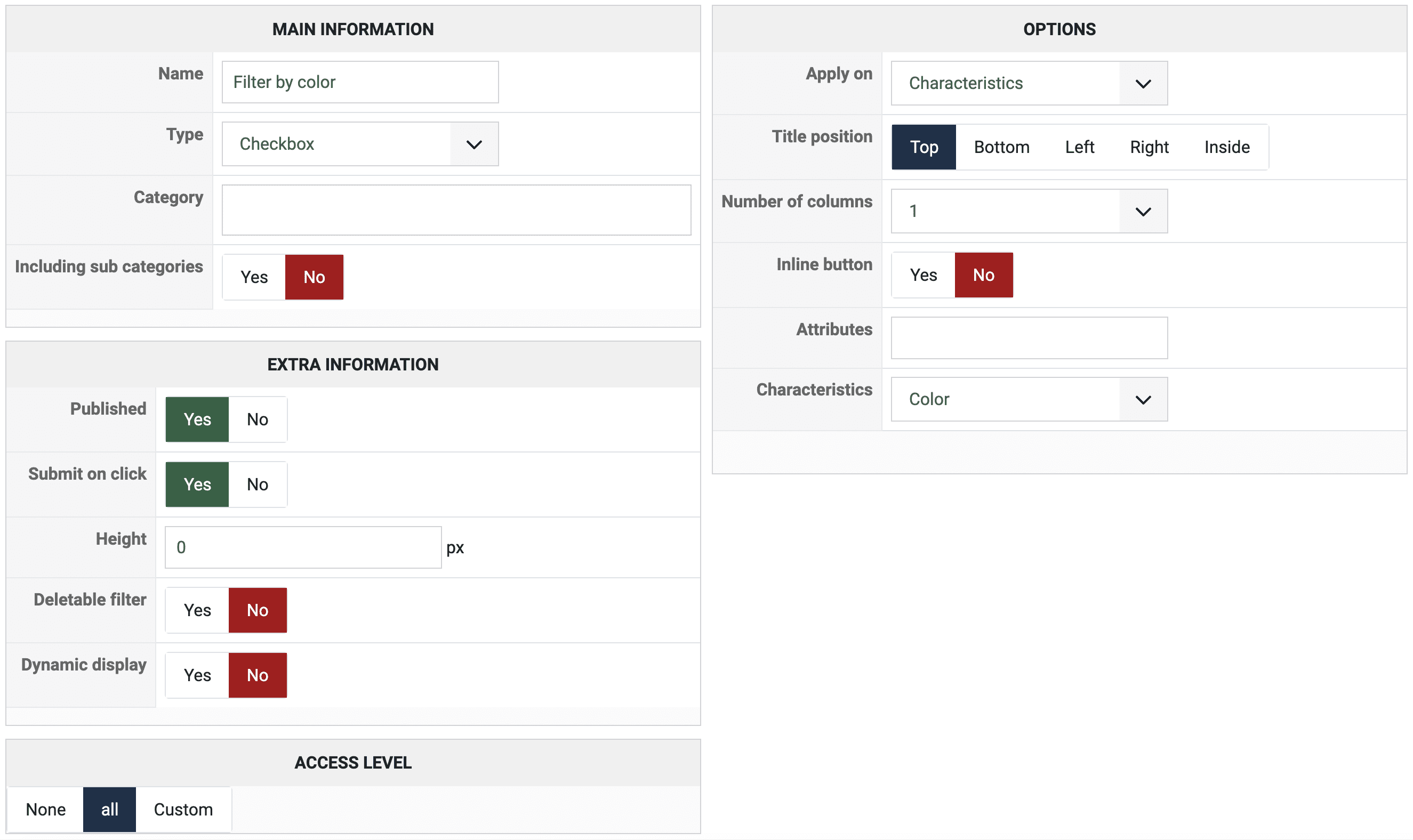Image resolution: width=1413 pixels, height=840 pixels.
Task: Set Published to Yes
Action: [197, 419]
